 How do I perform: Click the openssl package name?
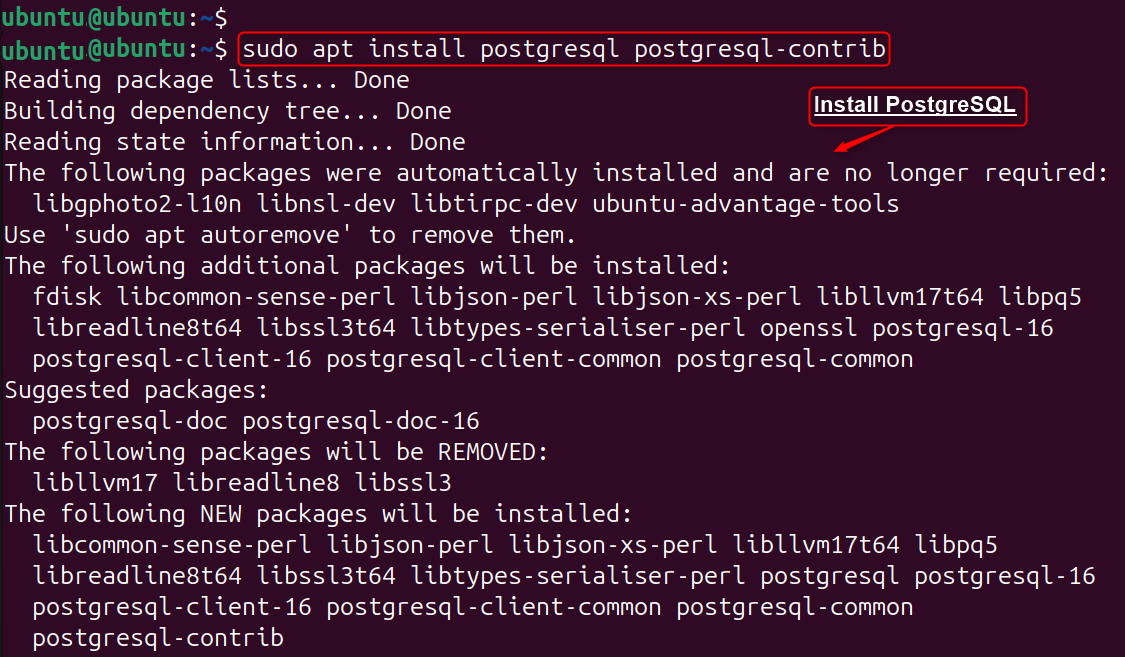point(808,328)
